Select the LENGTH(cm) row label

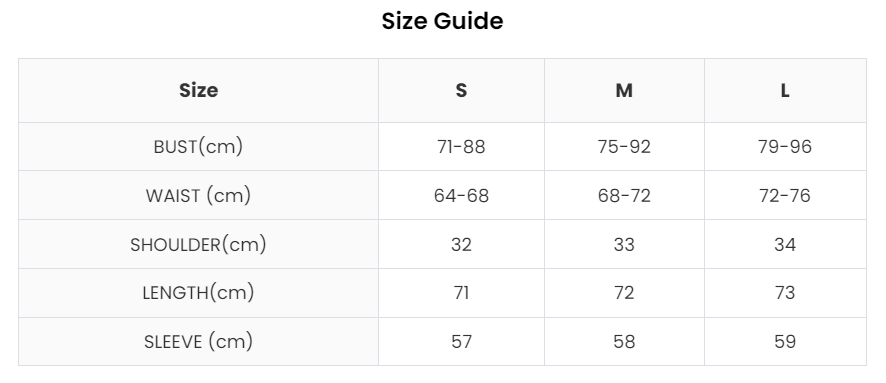[x=198, y=293]
